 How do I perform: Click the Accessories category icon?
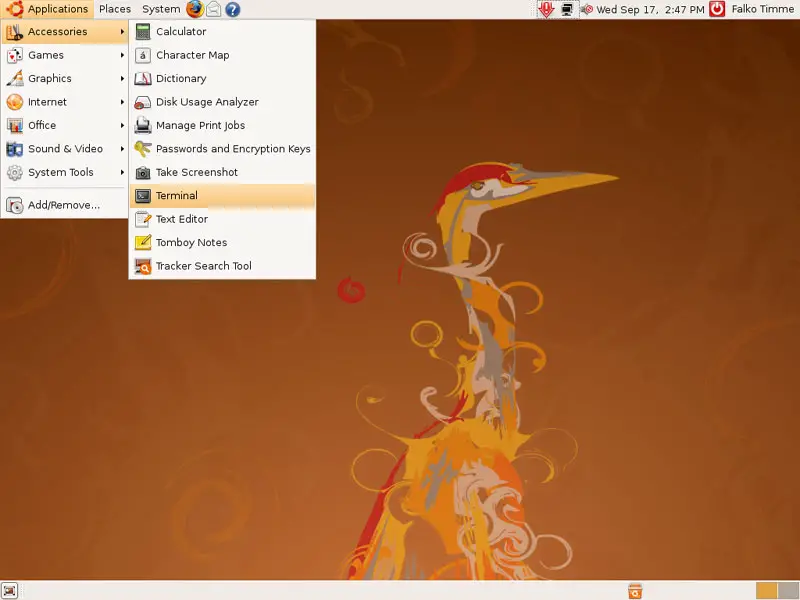(14, 32)
